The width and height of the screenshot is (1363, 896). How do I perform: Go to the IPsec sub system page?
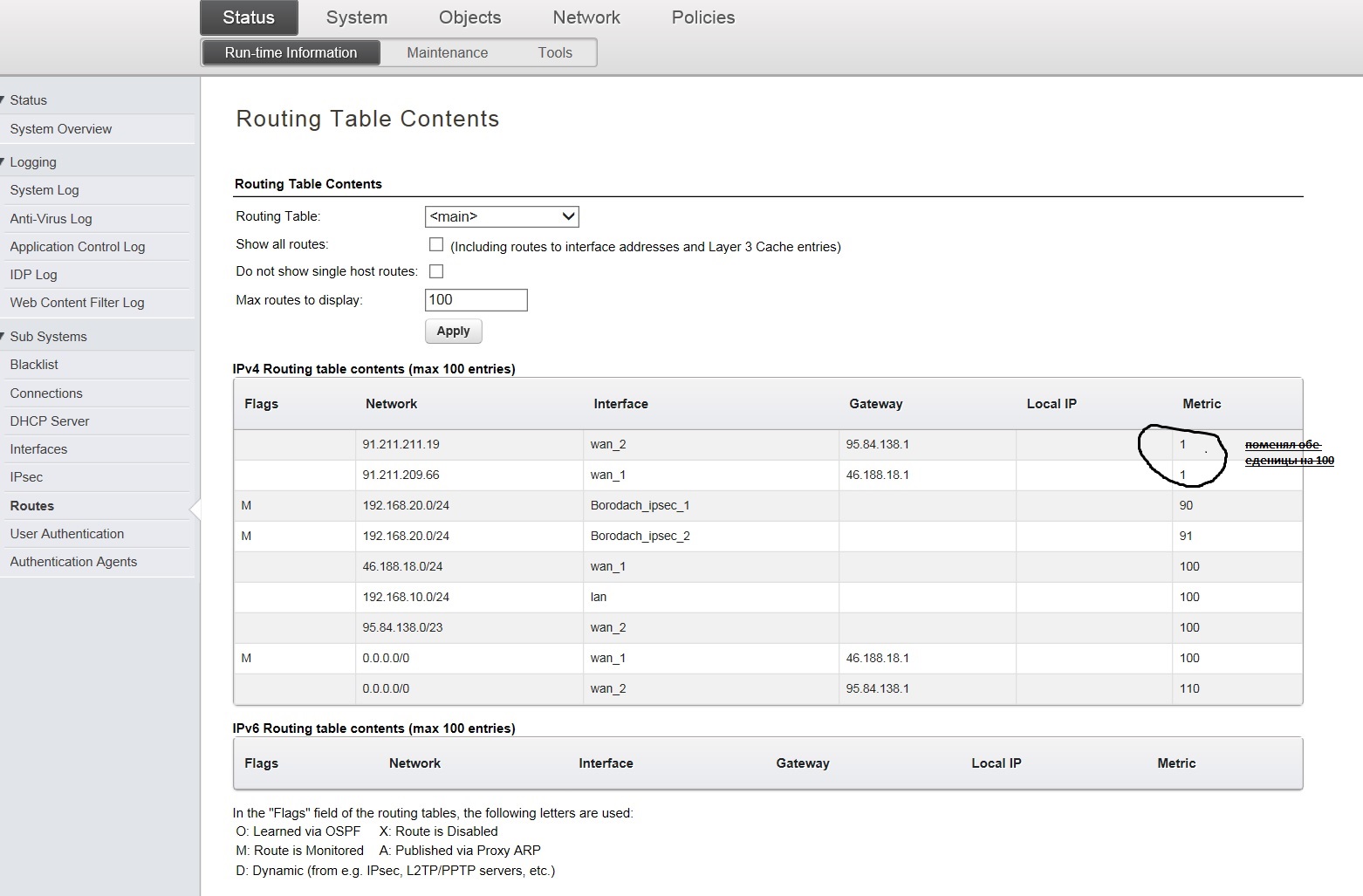[x=26, y=477]
